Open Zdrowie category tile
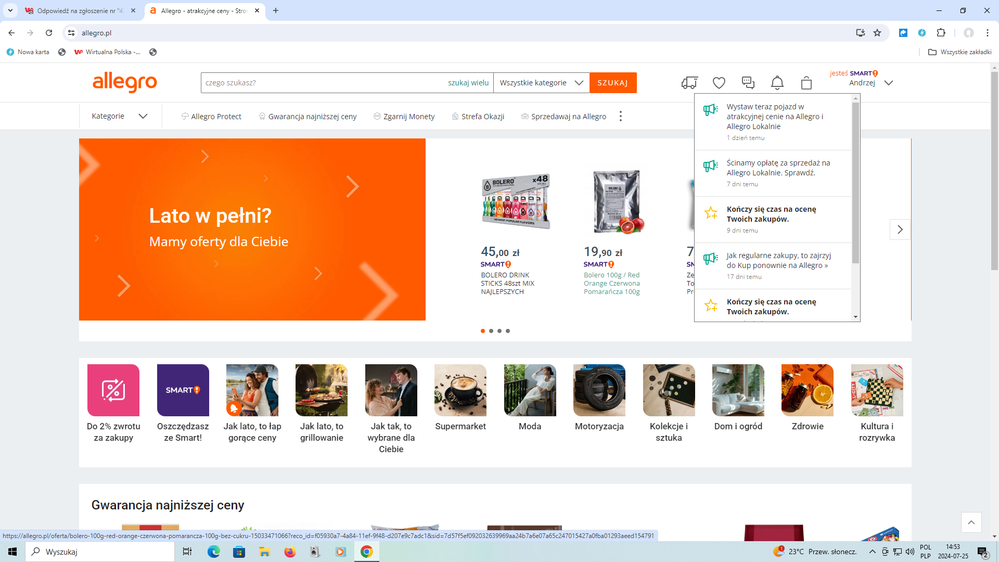 pyautogui.click(x=807, y=398)
